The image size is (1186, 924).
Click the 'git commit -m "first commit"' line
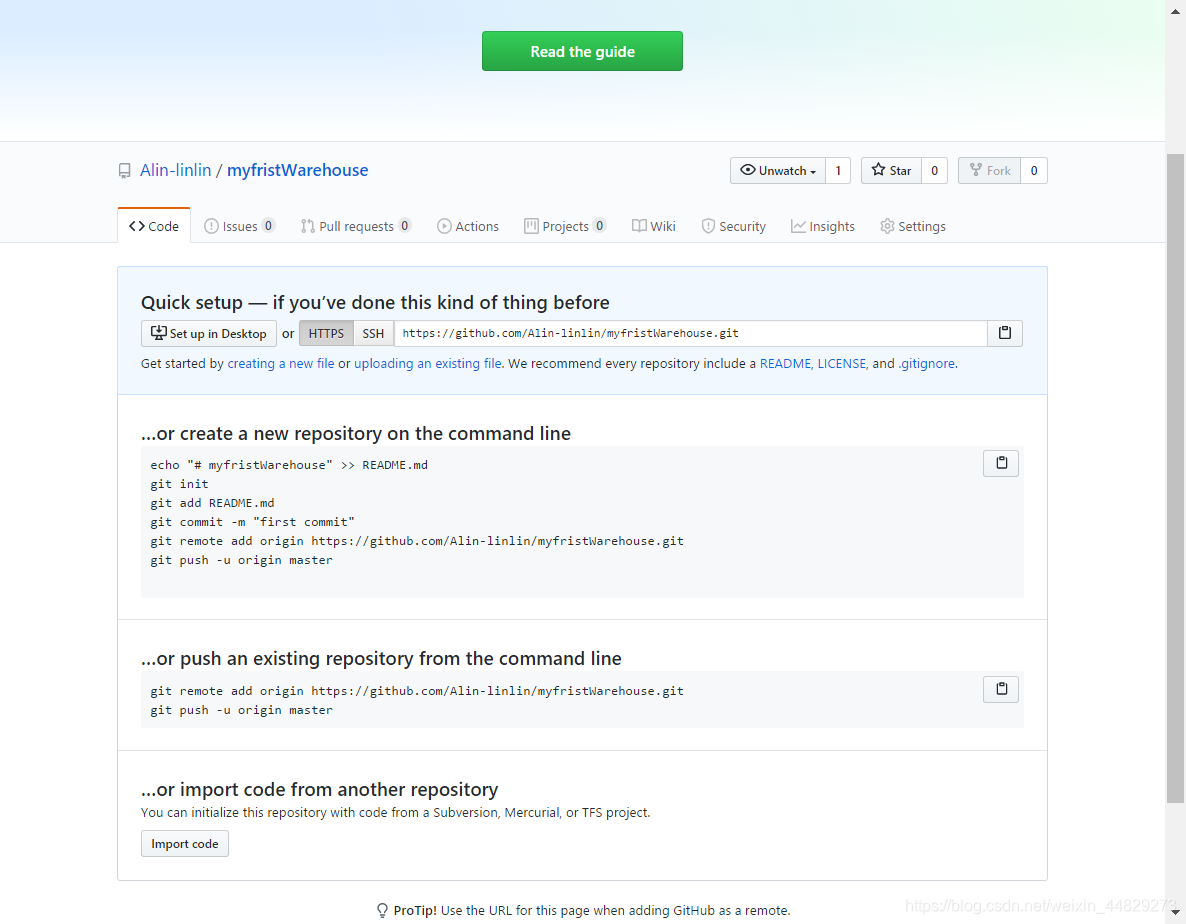tap(253, 522)
